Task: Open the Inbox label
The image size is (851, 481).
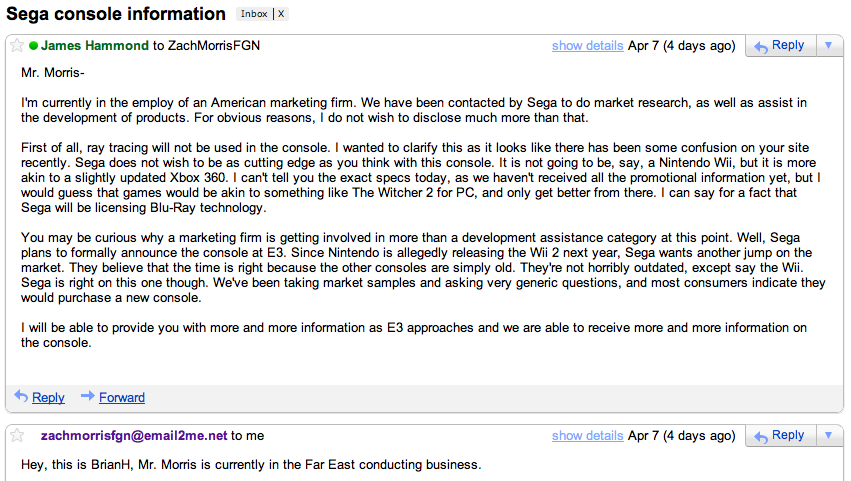Action: (x=254, y=14)
